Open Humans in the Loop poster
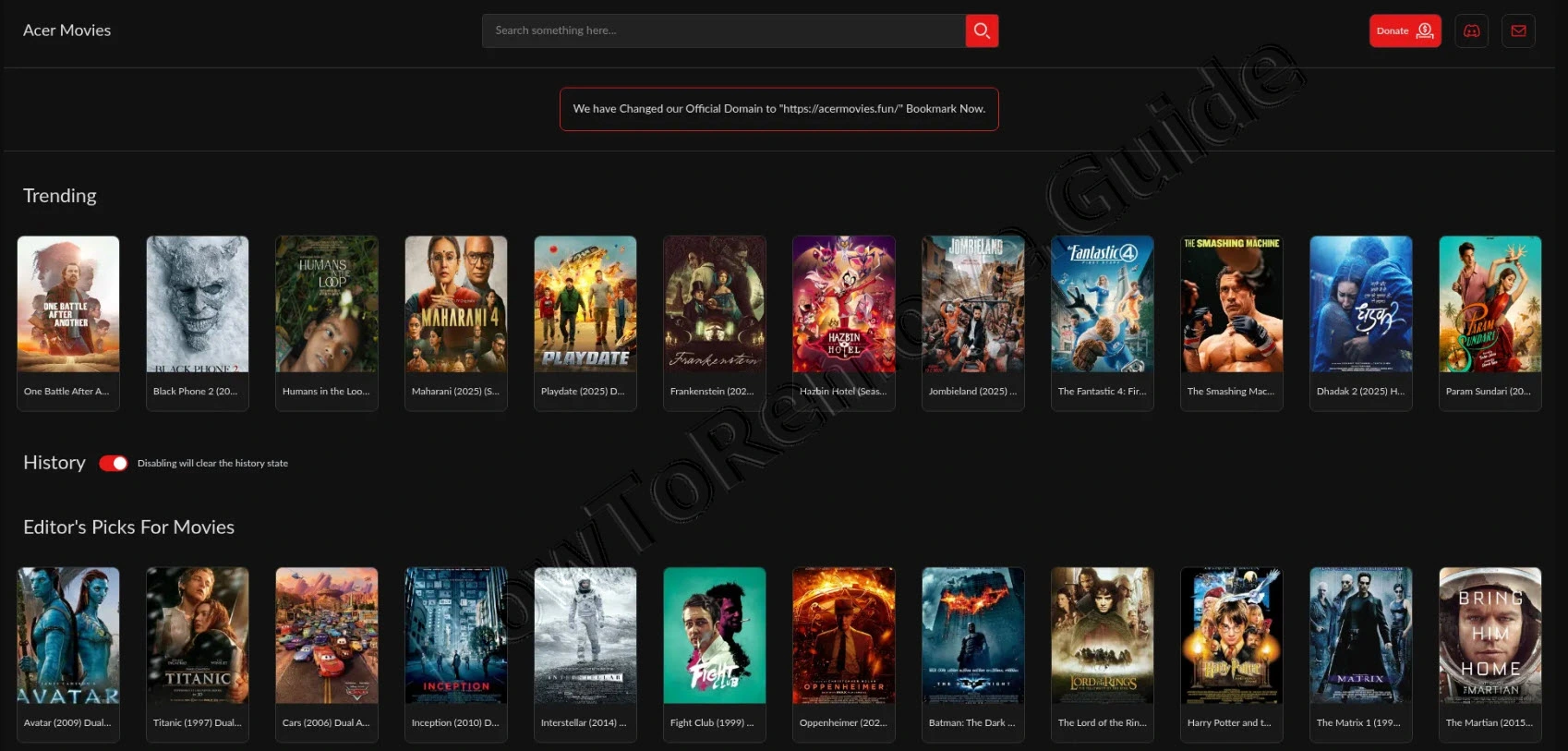Image resolution: width=1568 pixels, height=751 pixels. [327, 304]
